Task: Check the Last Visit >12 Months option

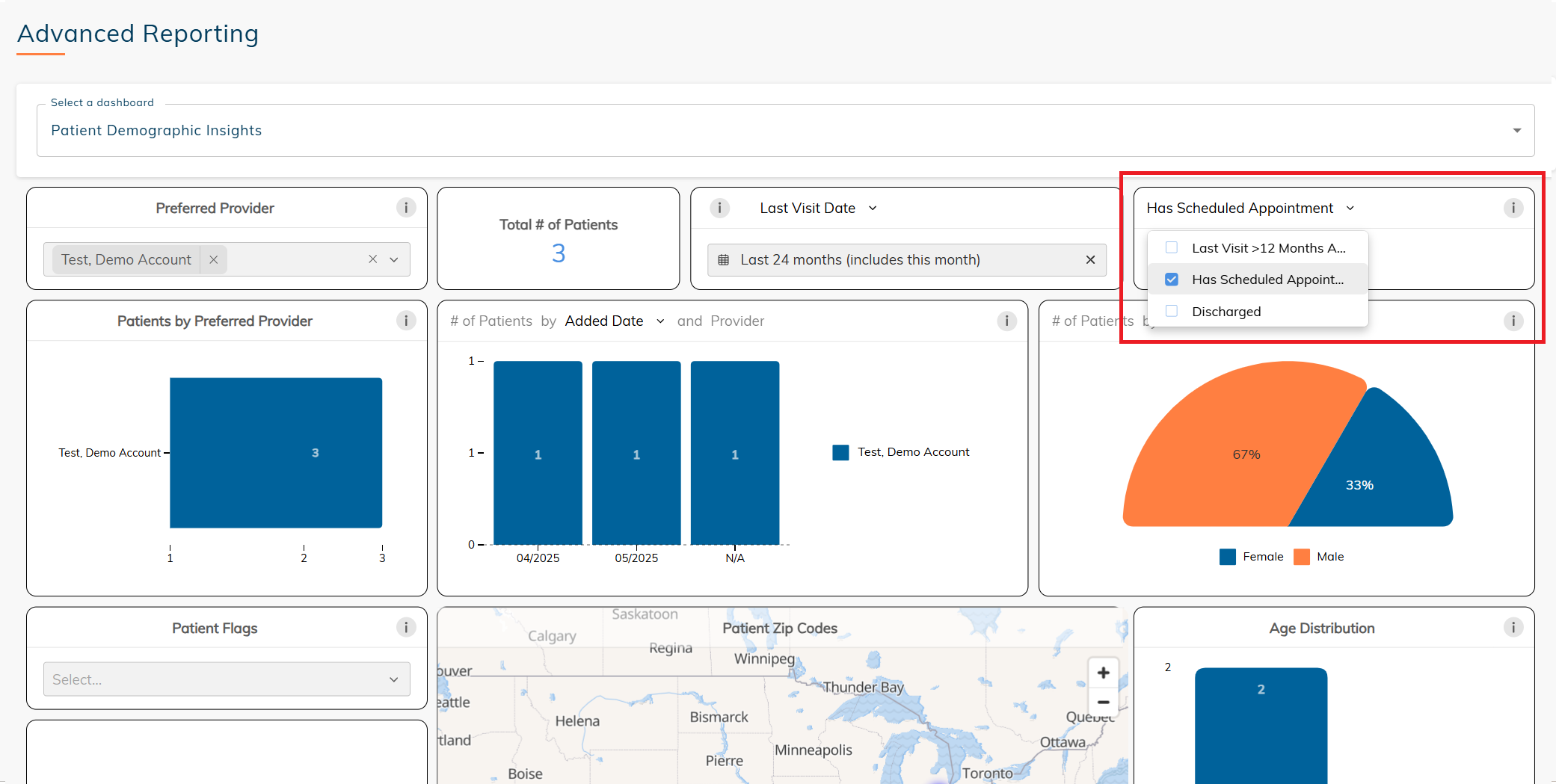Action: coord(1172,248)
